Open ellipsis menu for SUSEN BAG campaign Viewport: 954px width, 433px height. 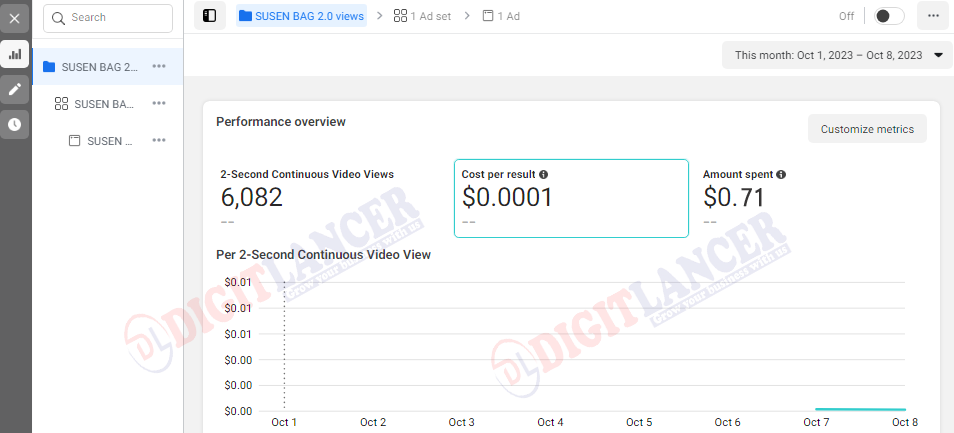(x=159, y=66)
